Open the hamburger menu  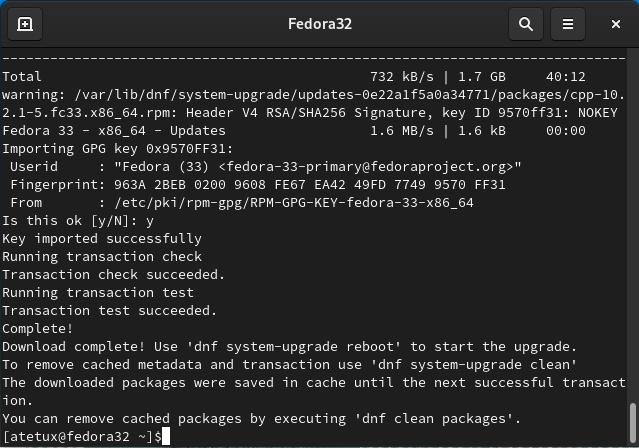[x=568, y=24]
